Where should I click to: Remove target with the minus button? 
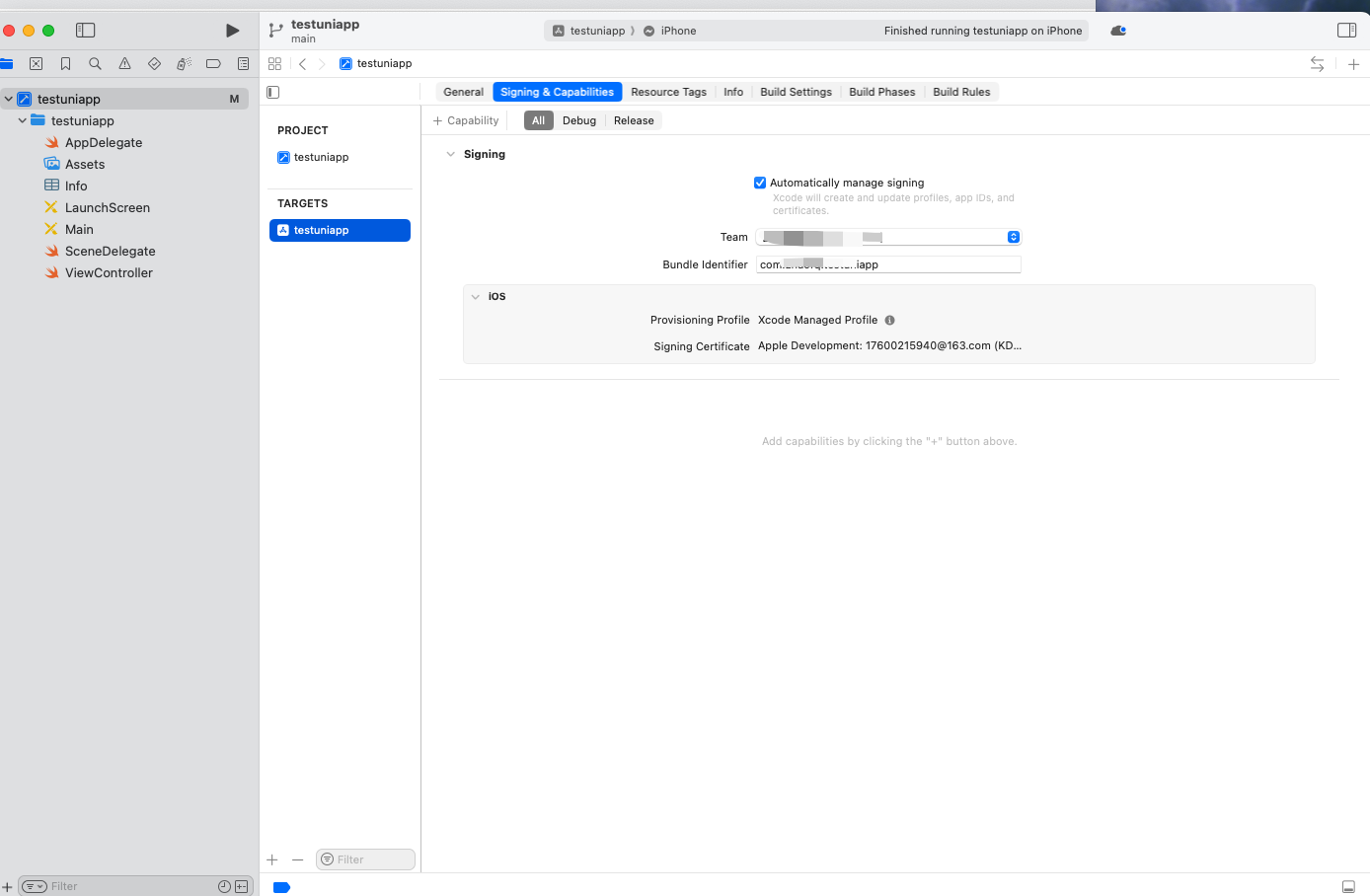click(x=297, y=859)
